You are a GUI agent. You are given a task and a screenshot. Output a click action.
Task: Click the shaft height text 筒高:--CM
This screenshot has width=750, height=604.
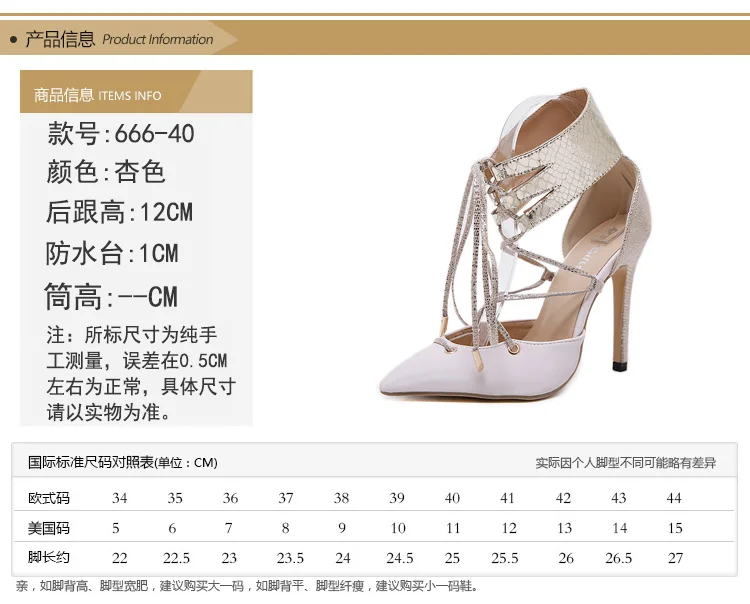pos(111,297)
